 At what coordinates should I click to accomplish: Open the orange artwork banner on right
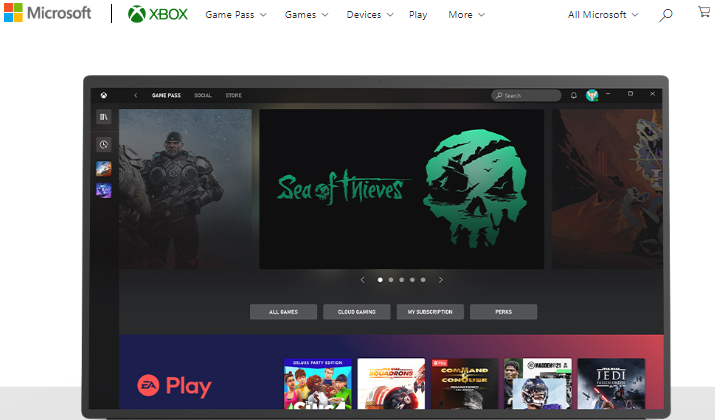click(x=607, y=189)
